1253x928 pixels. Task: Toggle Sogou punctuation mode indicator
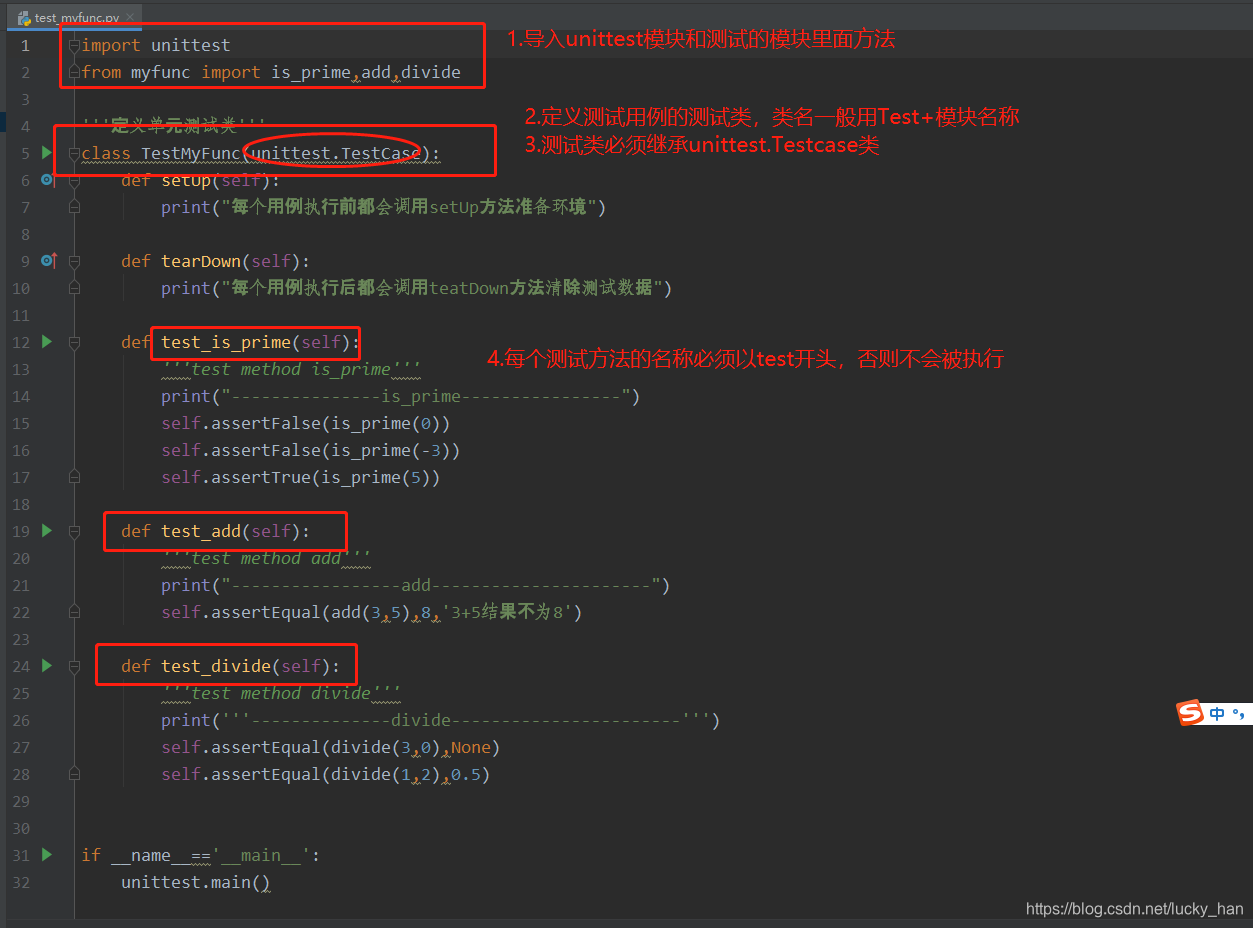point(1239,714)
